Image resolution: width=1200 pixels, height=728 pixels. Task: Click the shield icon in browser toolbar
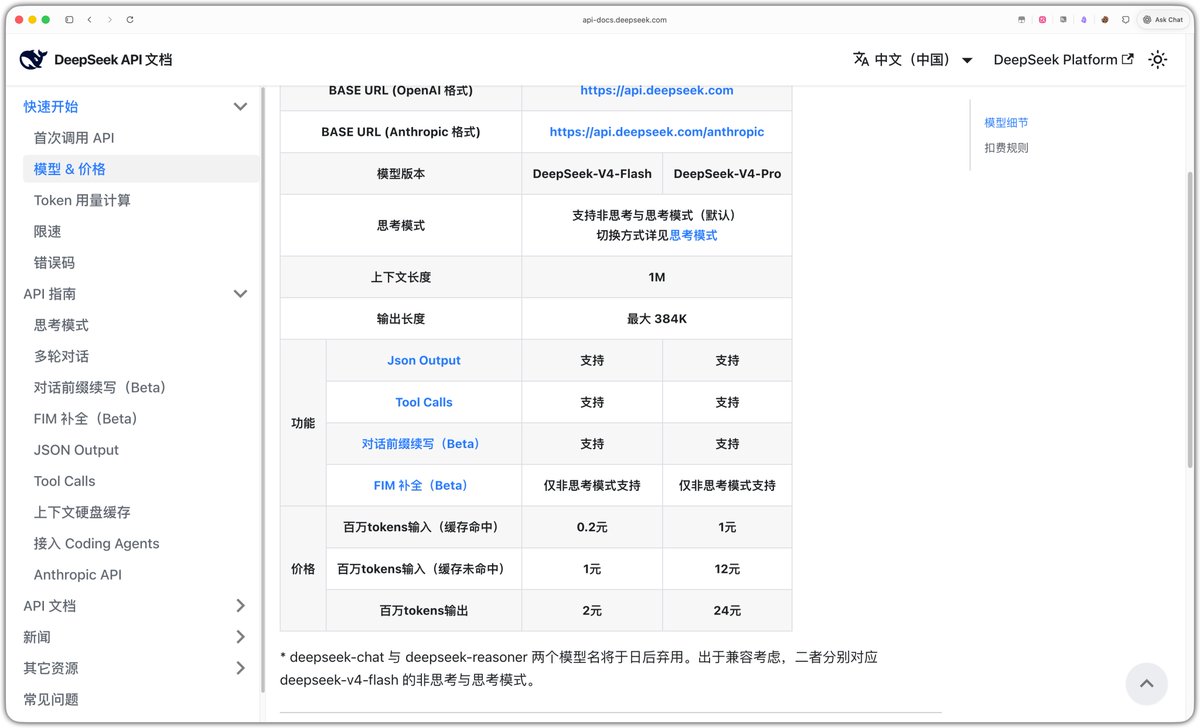(1126, 19)
